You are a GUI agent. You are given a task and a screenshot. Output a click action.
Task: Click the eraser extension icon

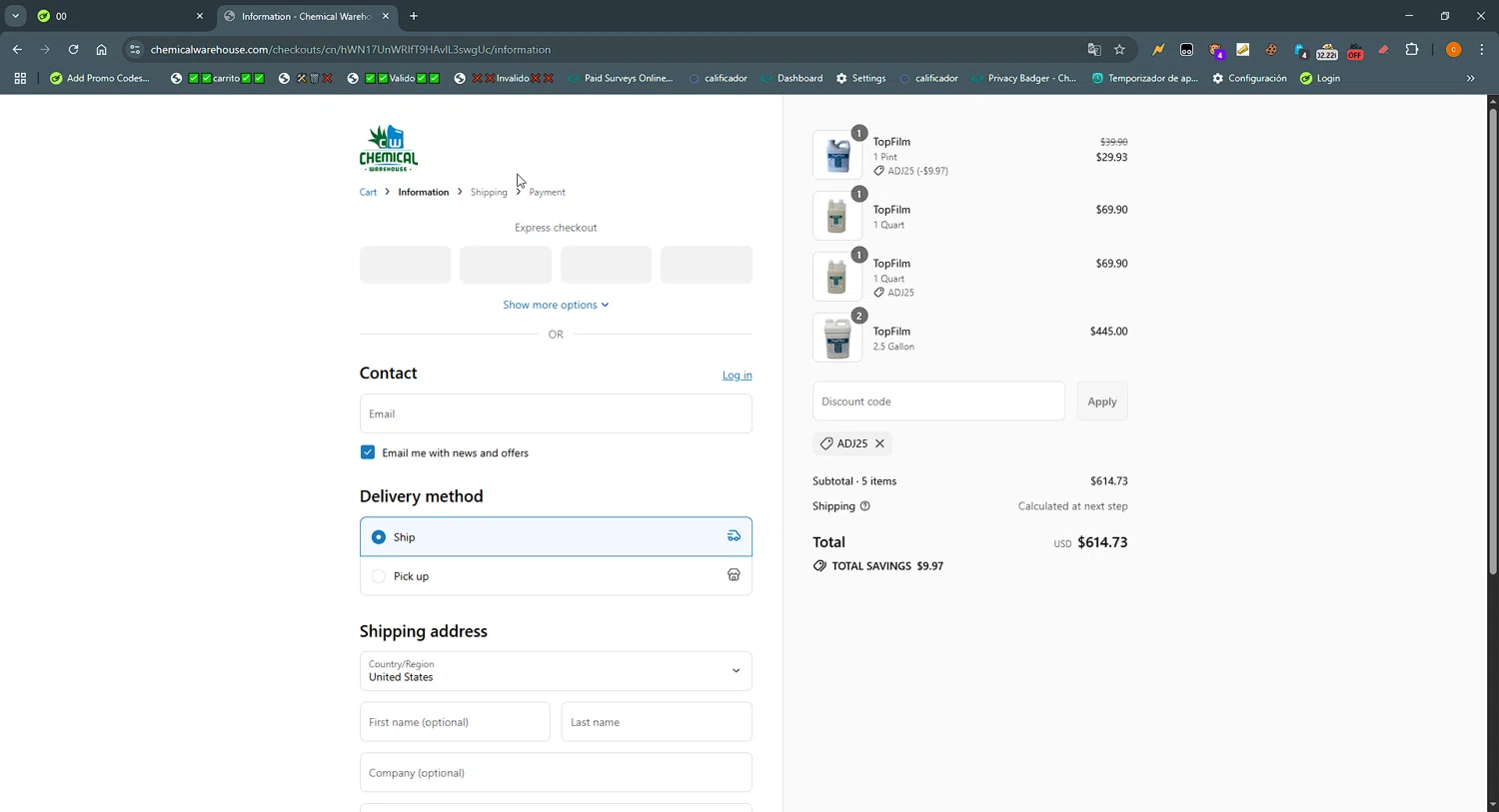(1383, 49)
